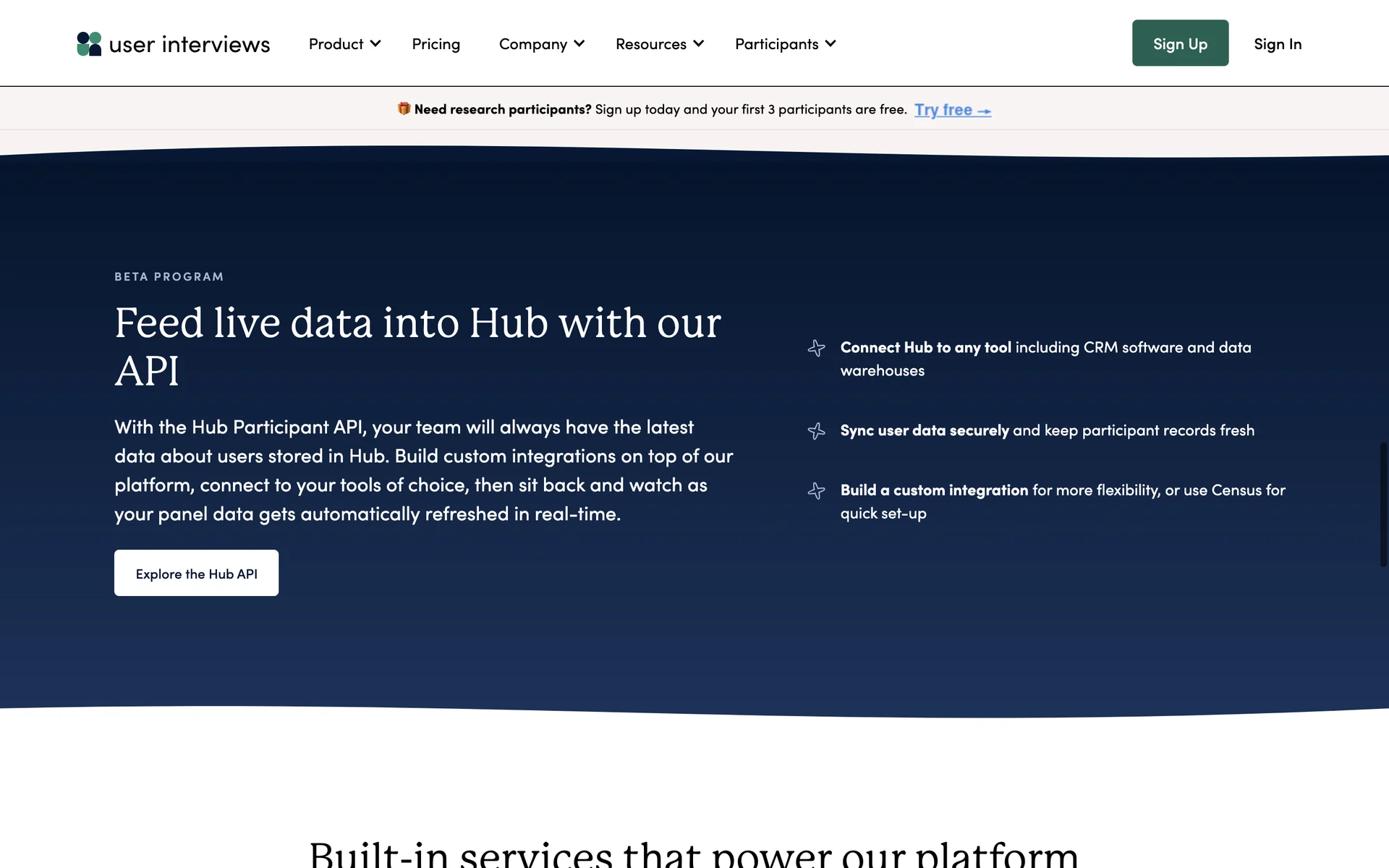Click sparkle icon beside Build custom integration
The width and height of the screenshot is (1389, 868).
[816, 491]
